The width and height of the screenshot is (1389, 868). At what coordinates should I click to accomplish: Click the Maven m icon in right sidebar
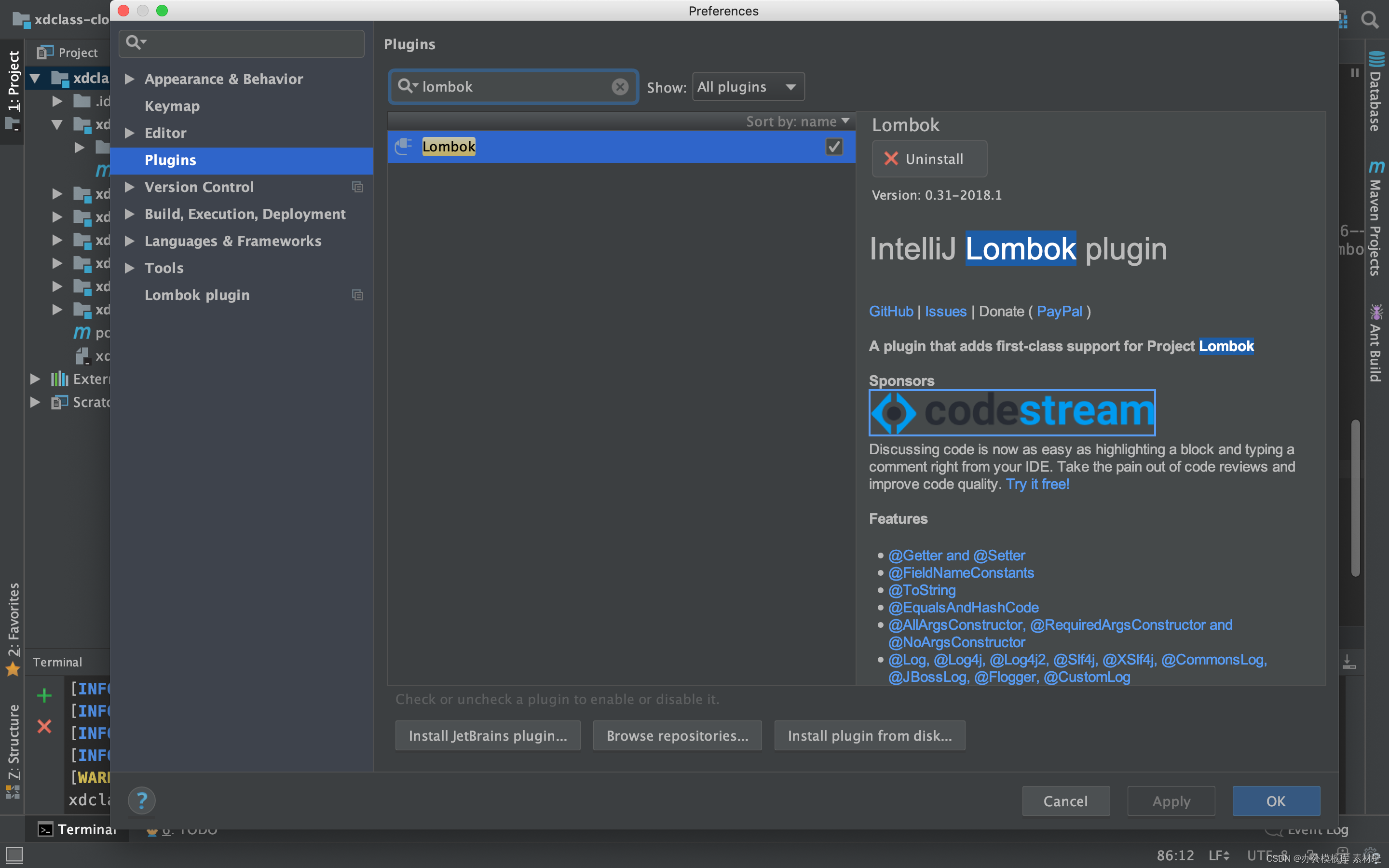[1376, 166]
